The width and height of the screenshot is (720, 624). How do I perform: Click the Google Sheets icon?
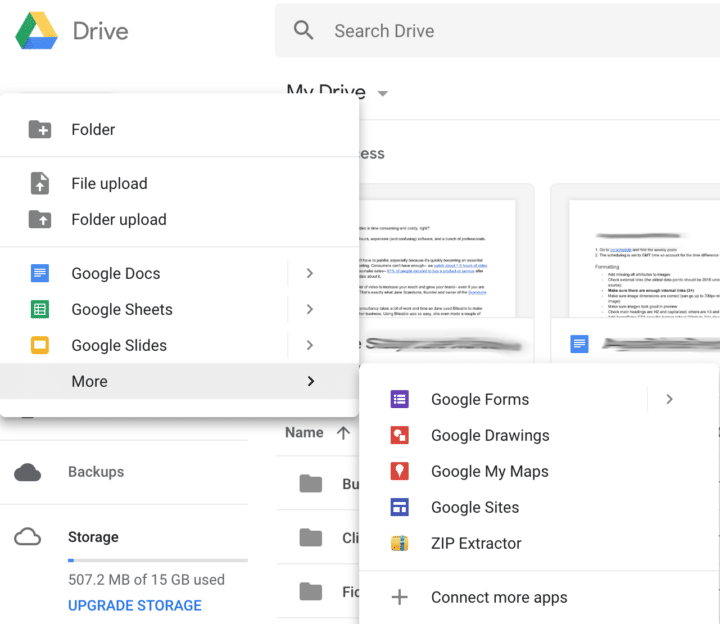pos(40,309)
